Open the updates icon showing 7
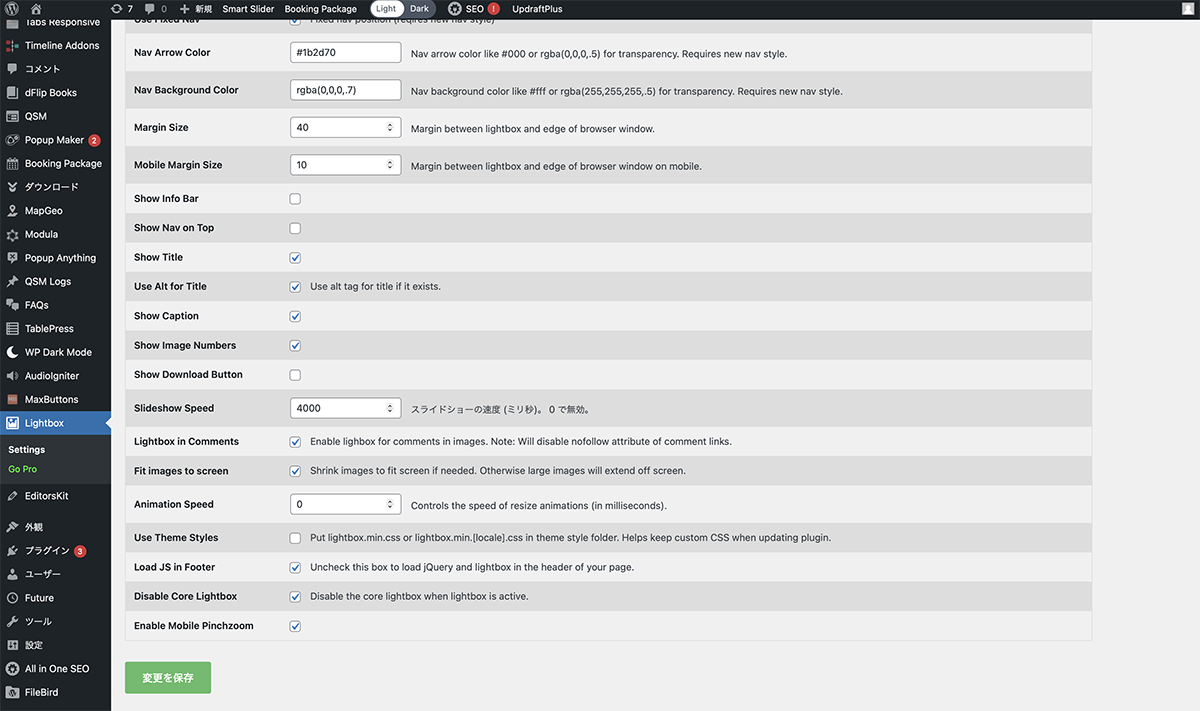Image resolution: width=1200 pixels, height=711 pixels. [x=122, y=9]
